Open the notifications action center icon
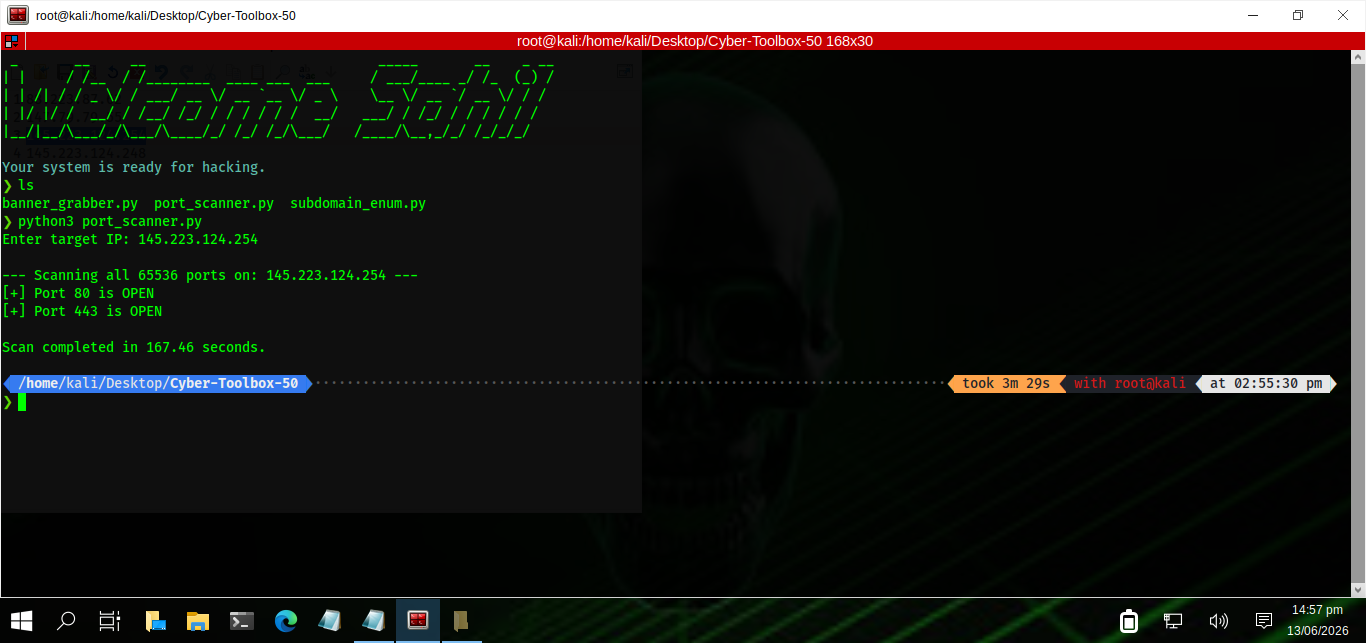 pos(1263,621)
